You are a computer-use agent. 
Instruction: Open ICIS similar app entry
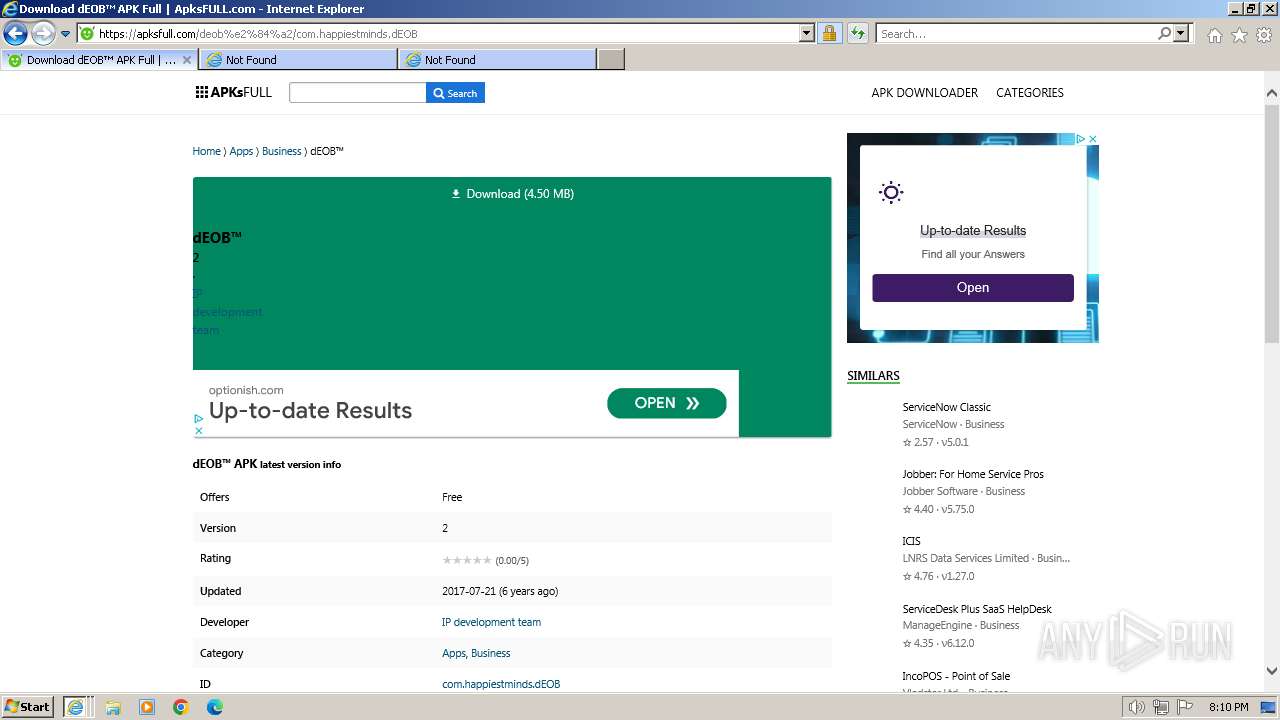pos(911,541)
